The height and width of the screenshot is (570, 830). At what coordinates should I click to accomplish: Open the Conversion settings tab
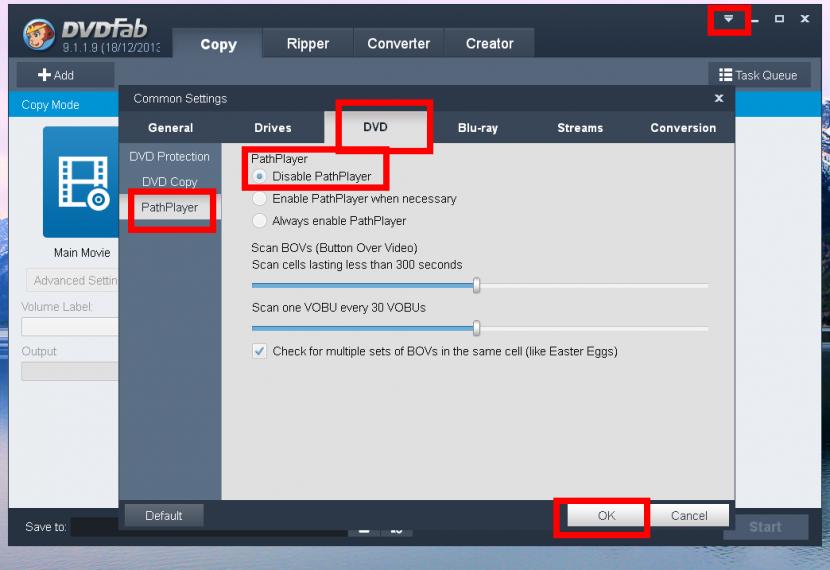pos(683,128)
